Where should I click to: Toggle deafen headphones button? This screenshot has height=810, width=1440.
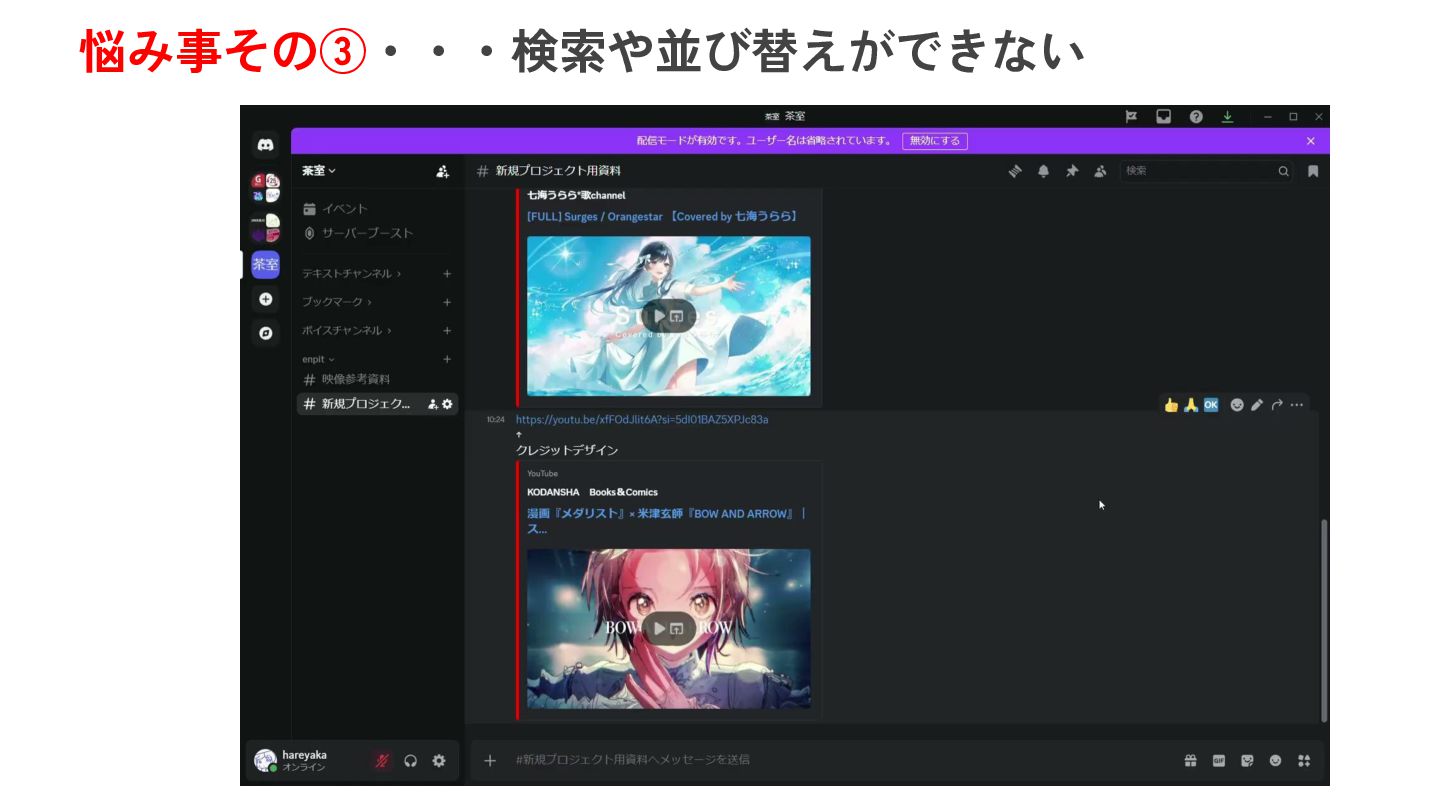[410, 761]
